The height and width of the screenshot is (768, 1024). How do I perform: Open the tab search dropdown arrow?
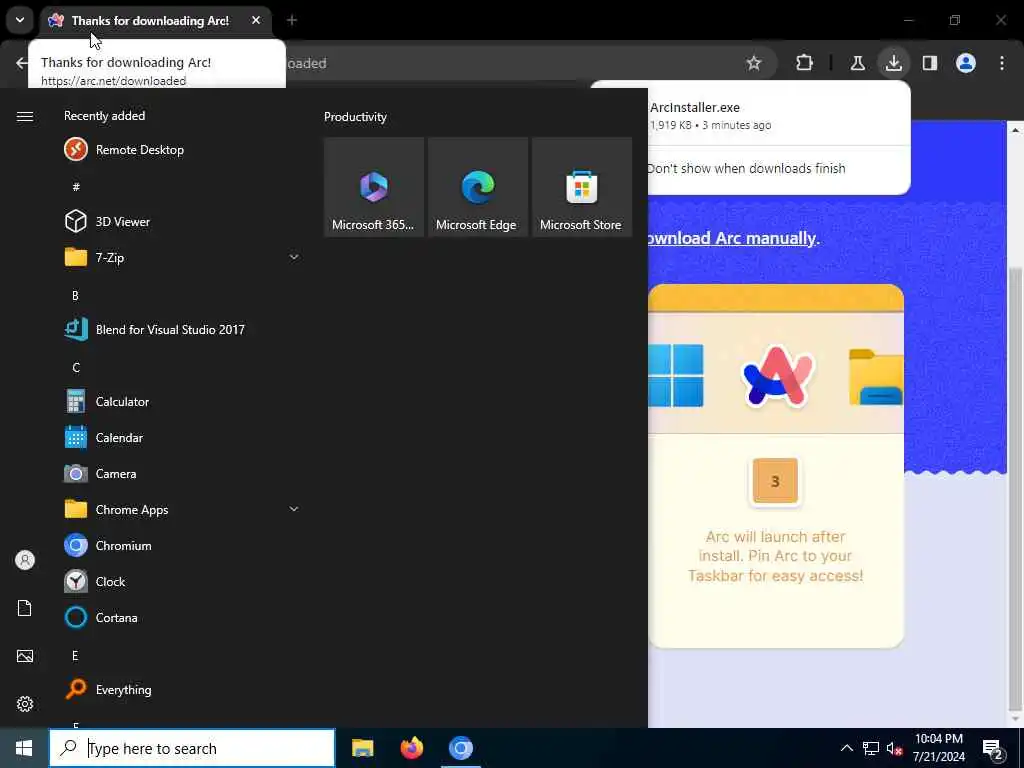(20, 20)
